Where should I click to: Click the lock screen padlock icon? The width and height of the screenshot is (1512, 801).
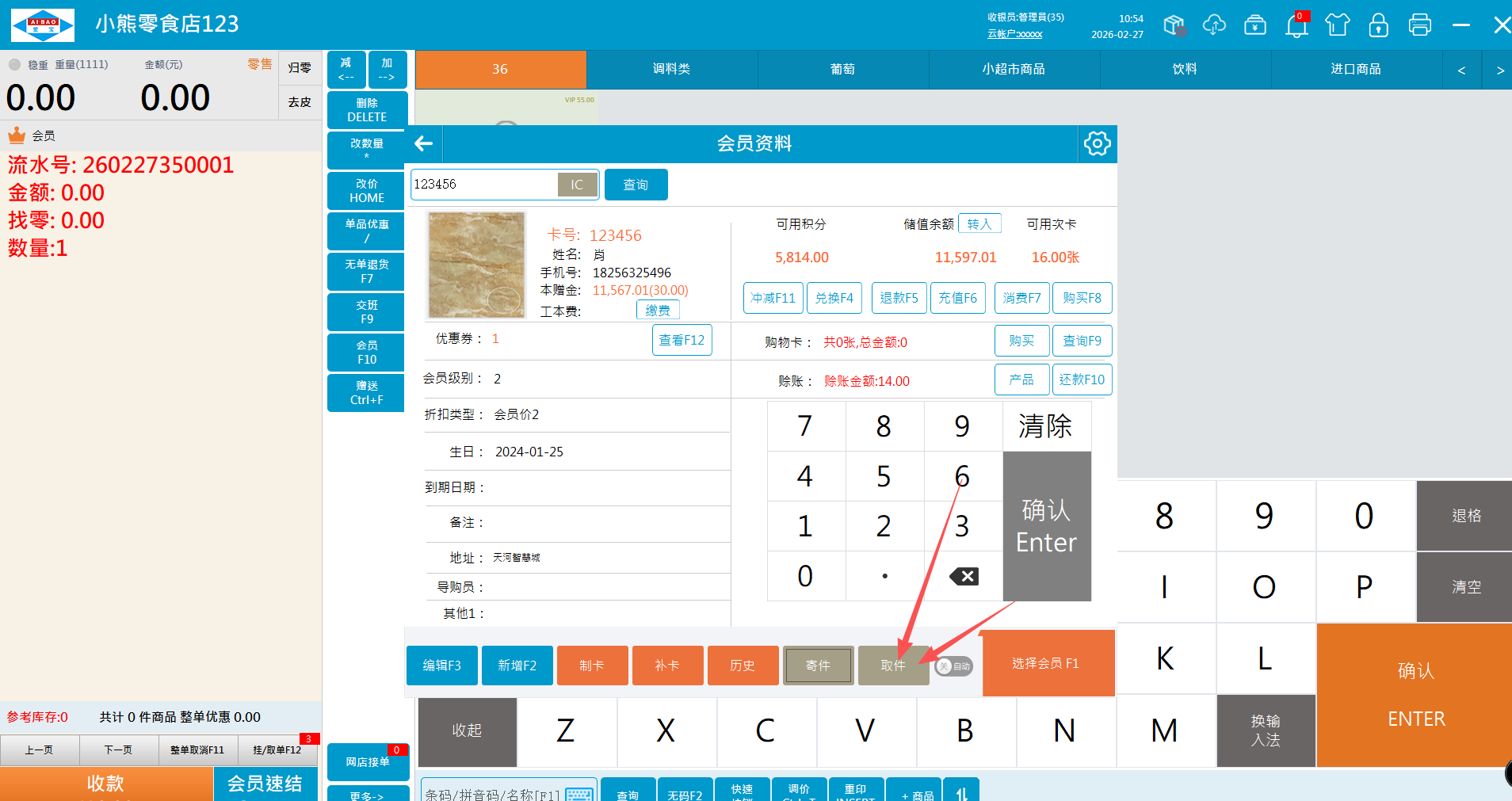[x=1378, y=25]
